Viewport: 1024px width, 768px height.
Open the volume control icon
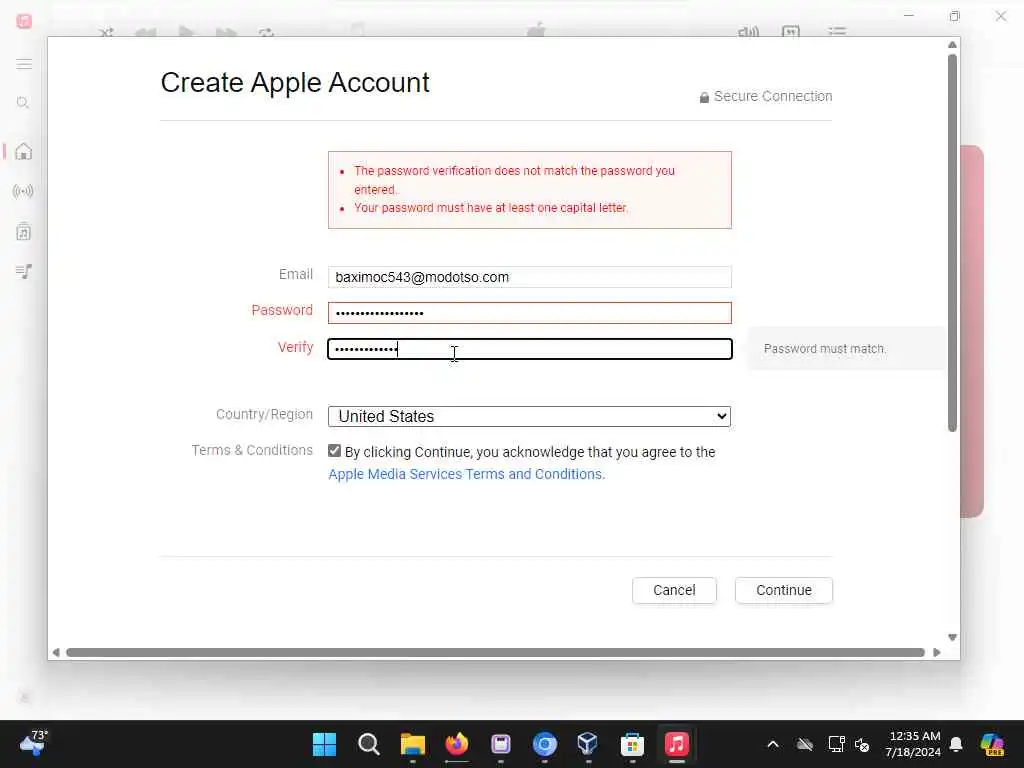coord(748,31)
